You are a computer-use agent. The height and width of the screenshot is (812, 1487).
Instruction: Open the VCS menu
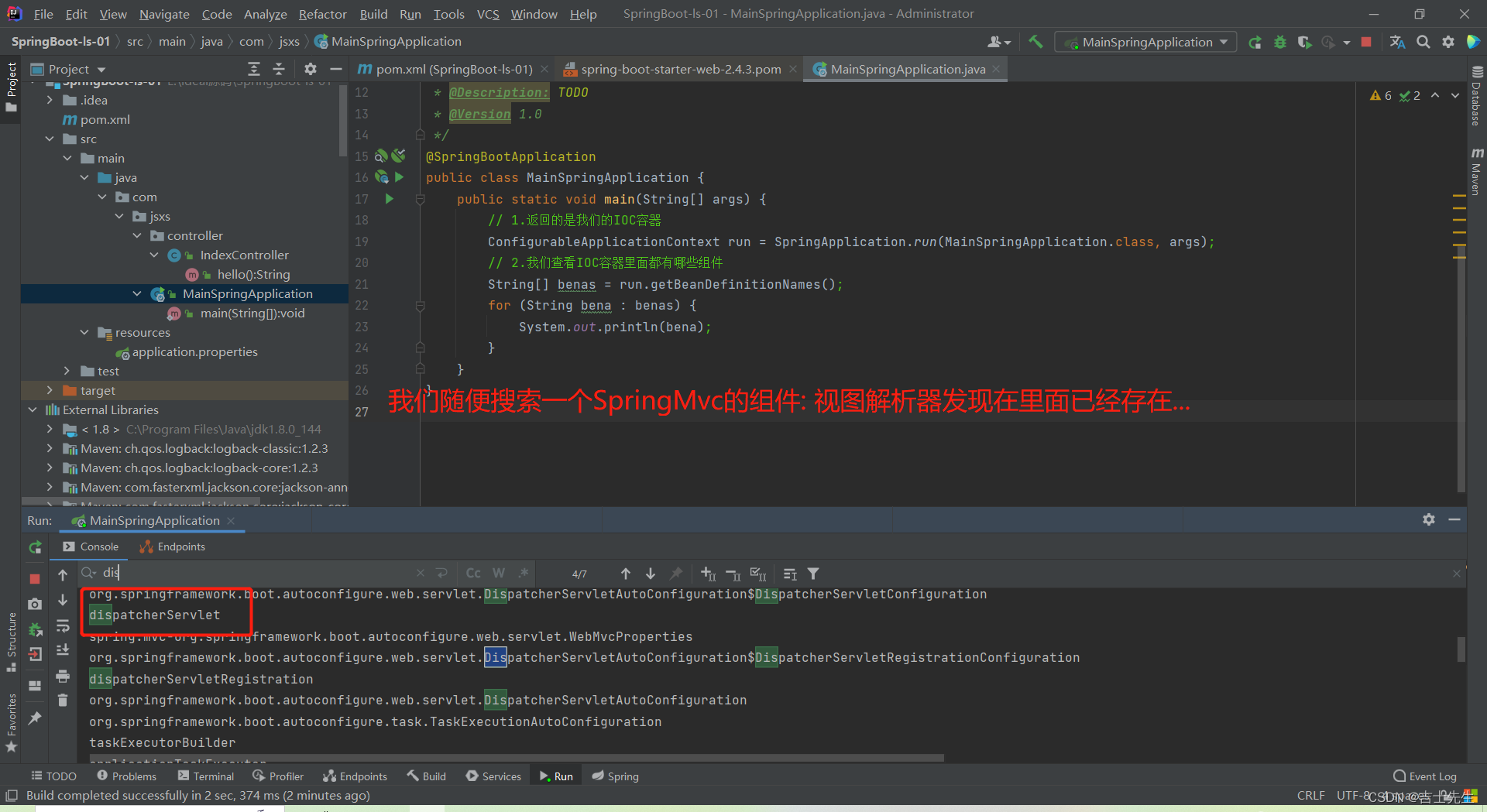(488, 14)
